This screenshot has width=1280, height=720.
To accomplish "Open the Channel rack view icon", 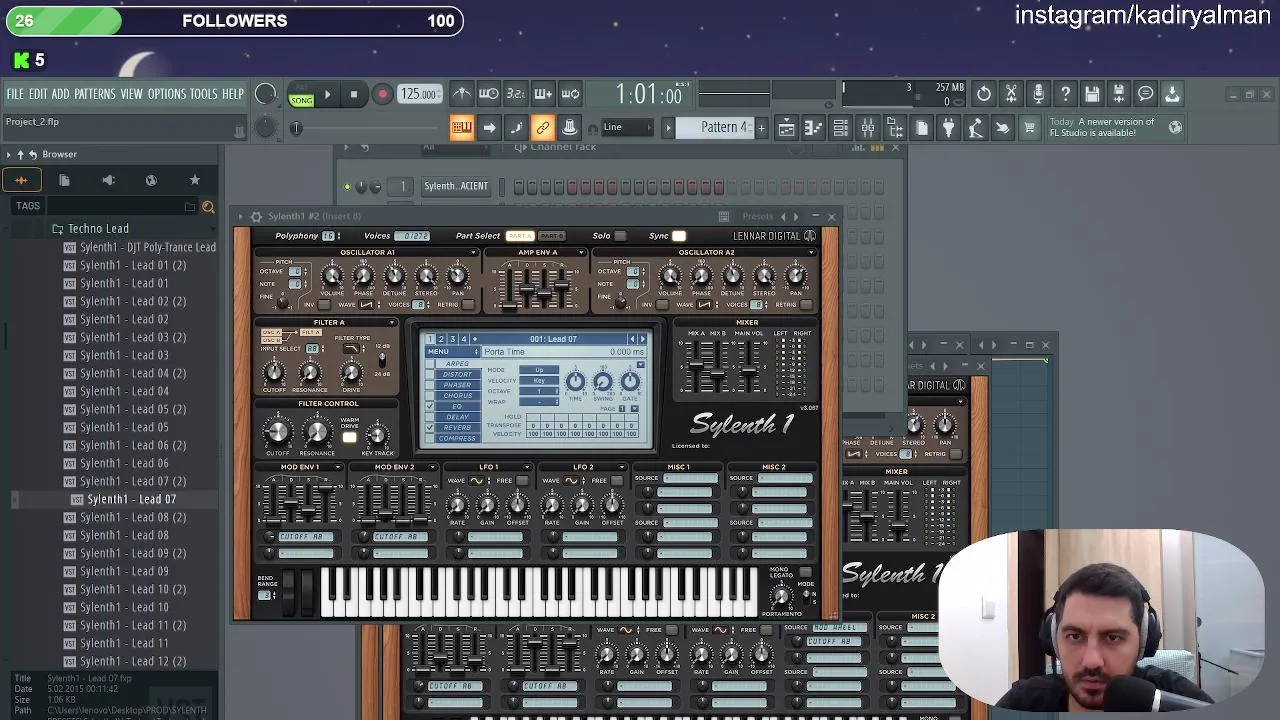I will point(840,127).
